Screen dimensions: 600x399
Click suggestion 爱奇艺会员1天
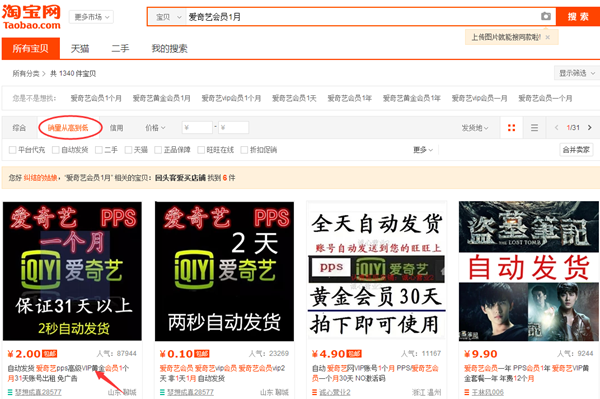coord(294,98)
